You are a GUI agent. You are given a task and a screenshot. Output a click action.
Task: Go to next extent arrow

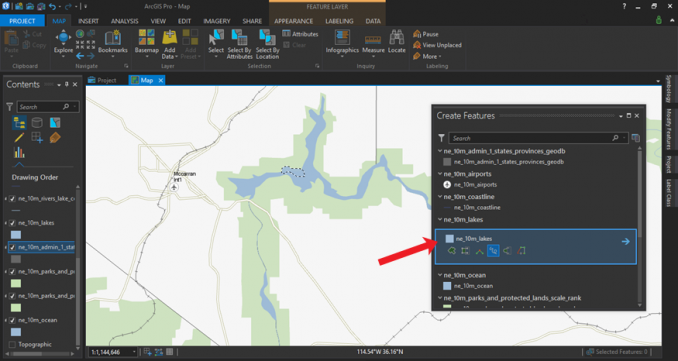pyautogui.click(x=90, y=56)
